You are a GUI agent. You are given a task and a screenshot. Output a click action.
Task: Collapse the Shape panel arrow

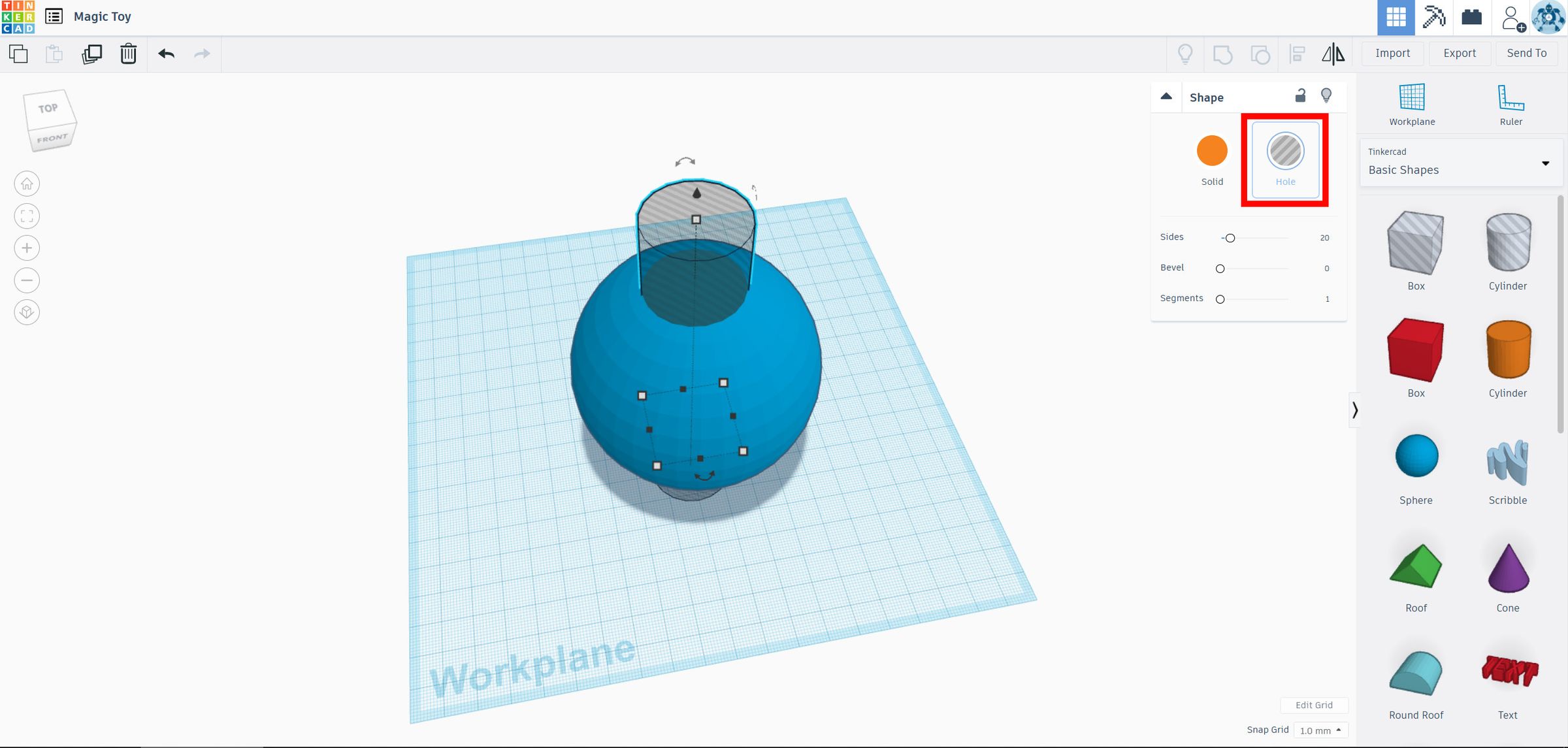coord(1166,97)
